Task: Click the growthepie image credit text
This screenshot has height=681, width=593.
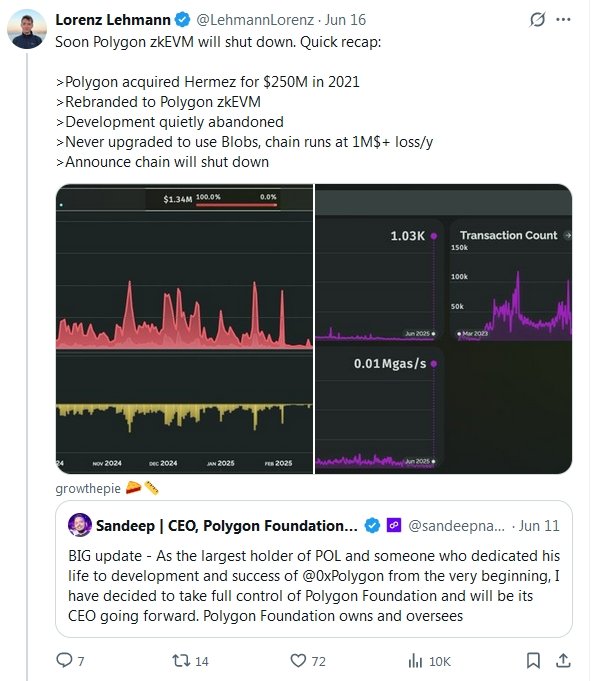Action: click(x=88, y=489)
